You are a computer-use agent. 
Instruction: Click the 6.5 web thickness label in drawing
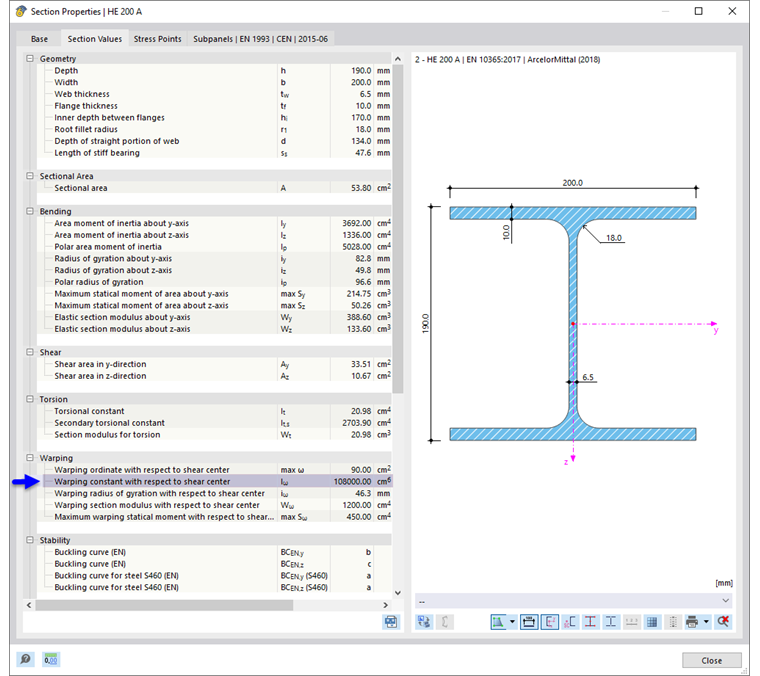[588, 377]
